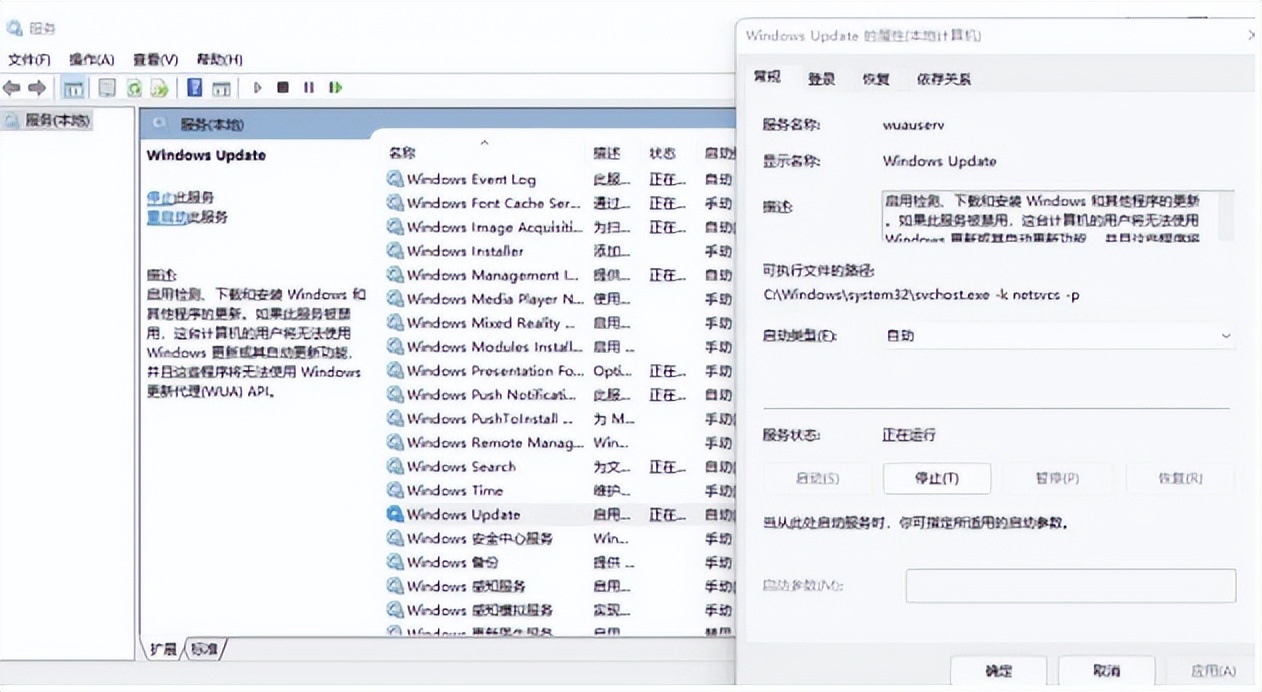Open the 依存关系 tab in properties dialog
Viewport: 1262px width, 692px height.
[943, 78]
